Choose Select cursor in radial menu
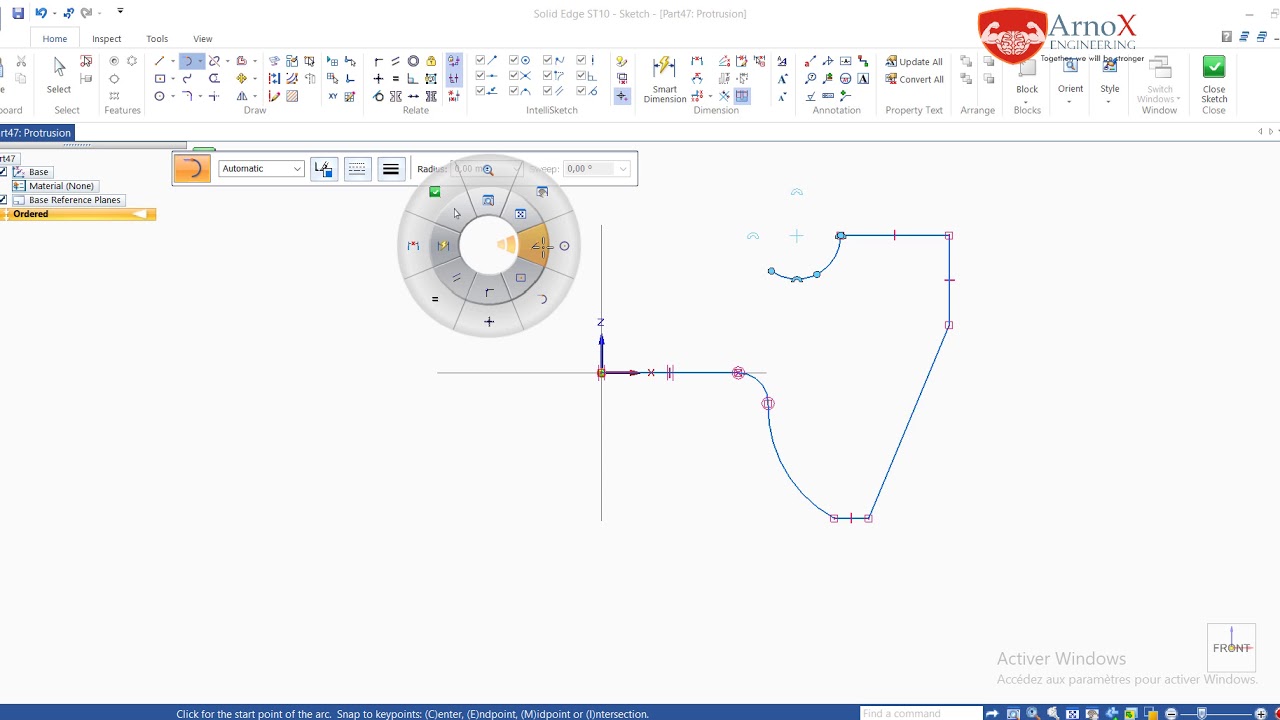Screen dimensions: 1280x720 pyautogui.click(x=456, y=213)
